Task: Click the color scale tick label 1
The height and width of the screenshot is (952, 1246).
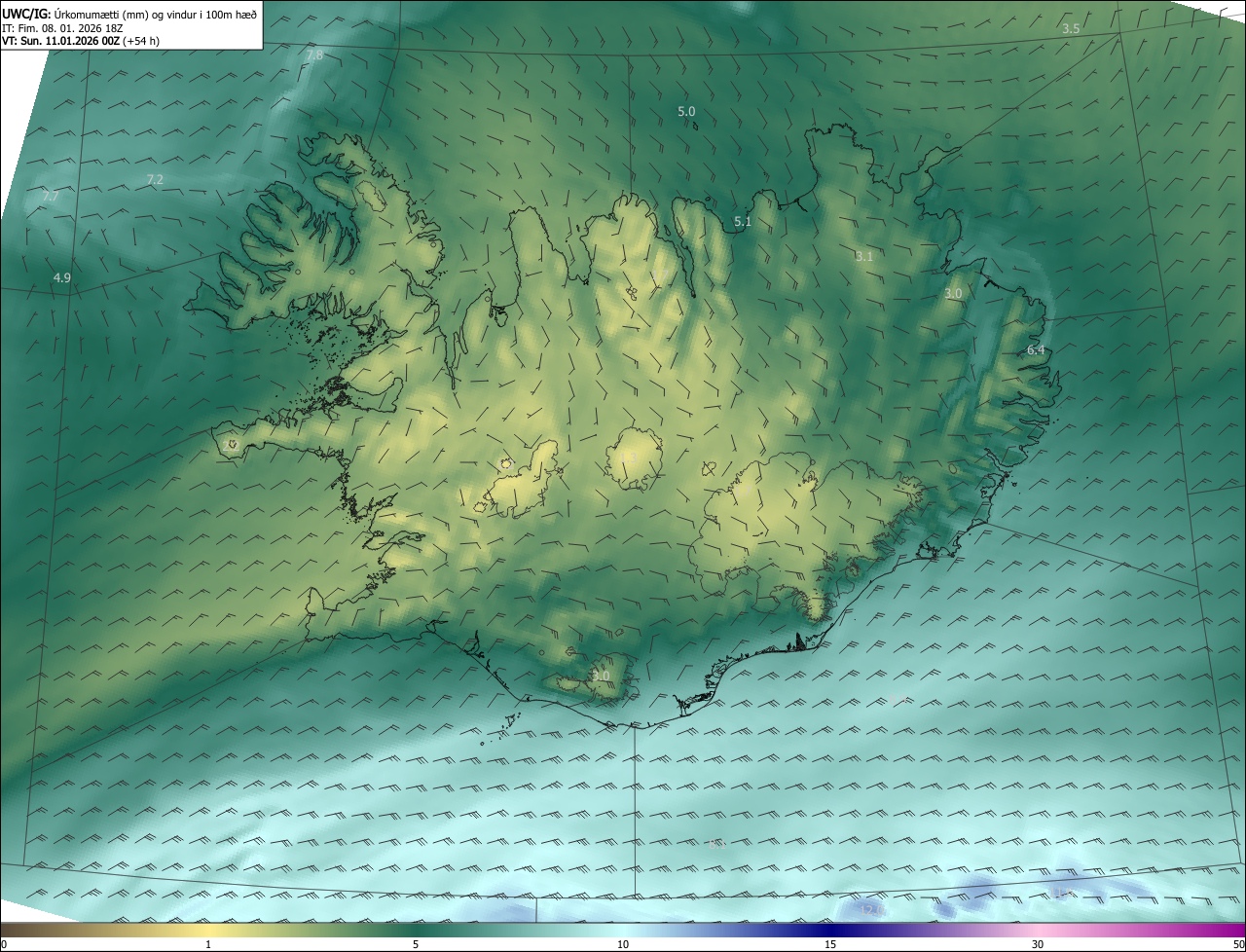Action: [208, 944]
